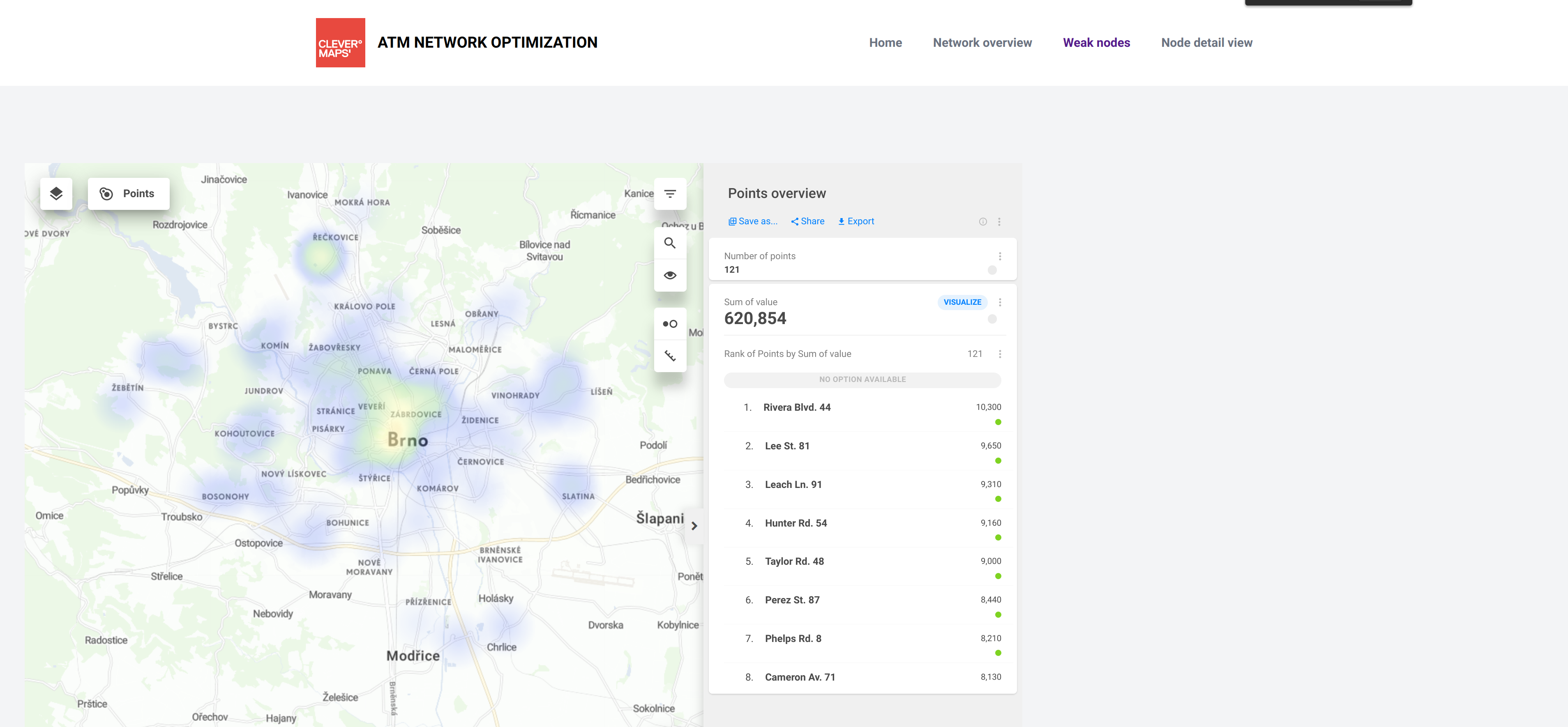Open the Node detail view tab
This screenshot has height=727, width=1568.
(1206, 43)
